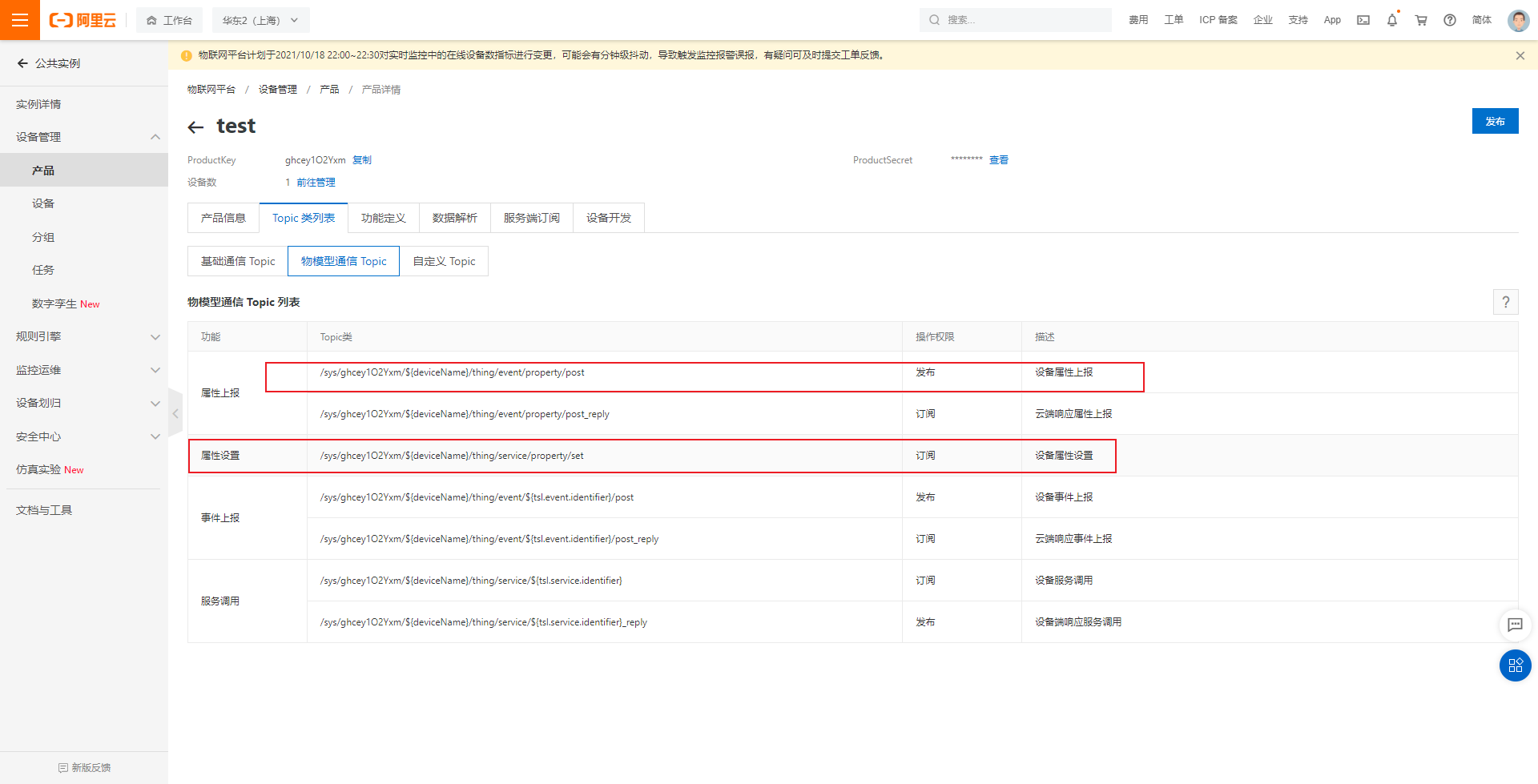Select 产品 in the sidebar
1538x784 pixels.
(84, 171)
